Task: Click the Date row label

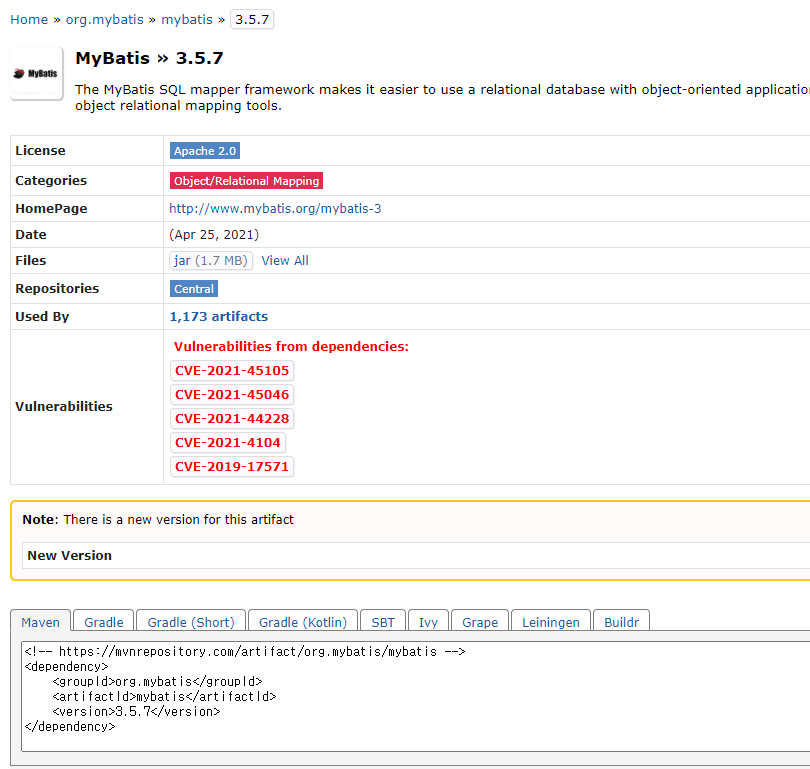Action: [x=31, y=234]
